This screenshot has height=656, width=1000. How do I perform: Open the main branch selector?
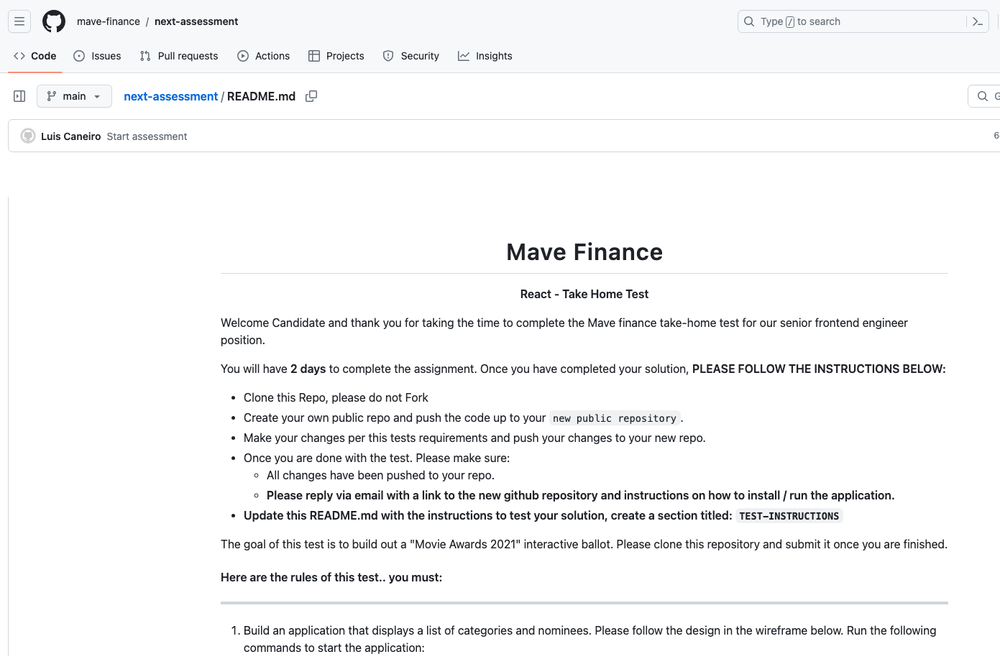click(x=73, y=96)
